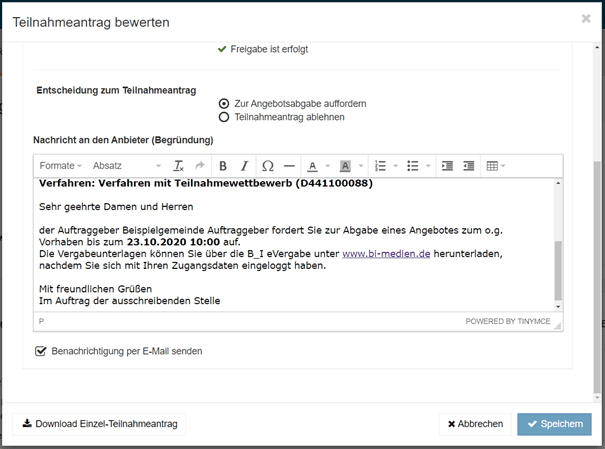Open the table insert dropdown
The width and height of the screenshot is (605, 449).
pos(495,166)
